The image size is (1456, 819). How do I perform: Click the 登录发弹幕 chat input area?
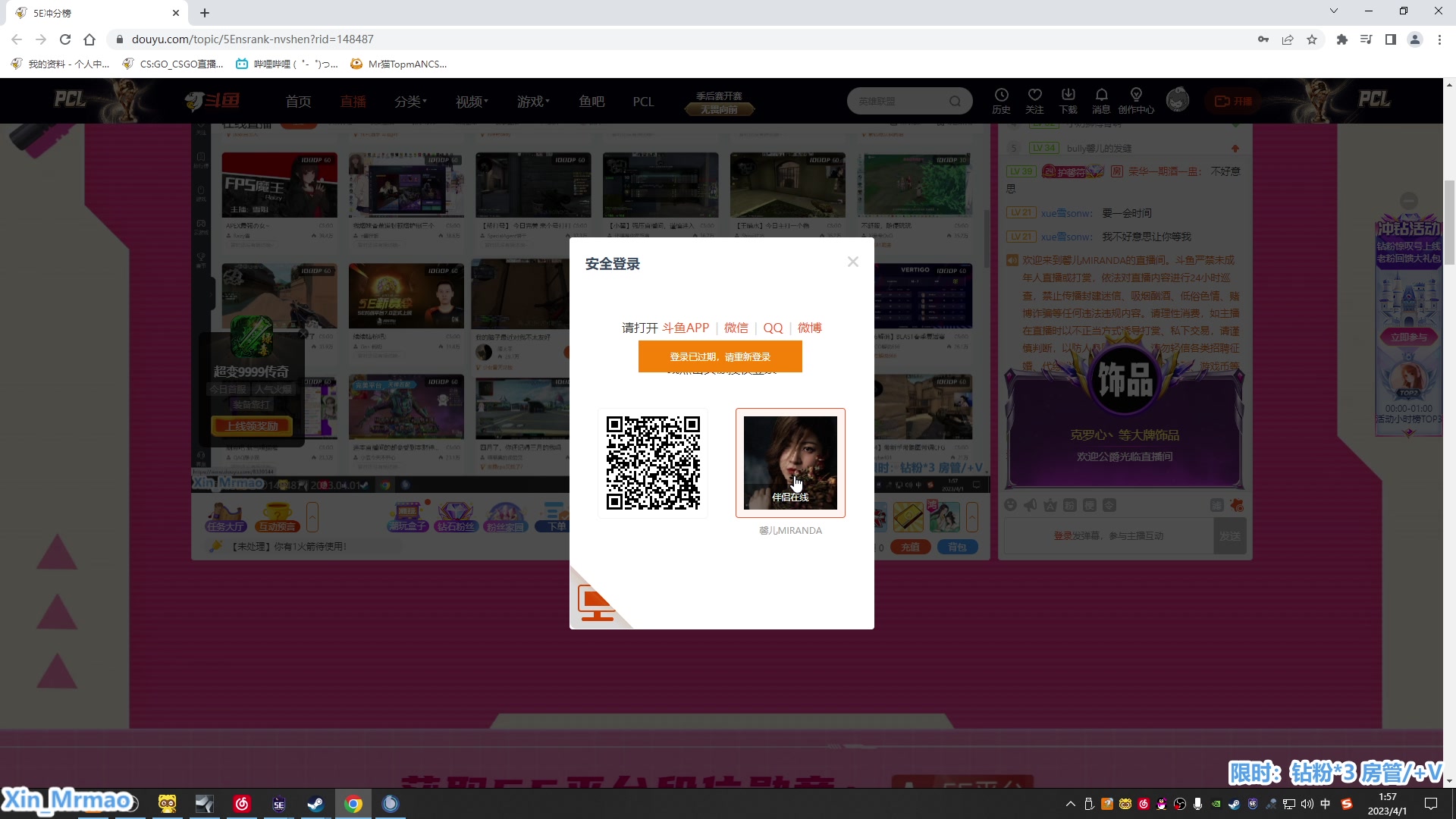pyautogui.click(x=1108, y=536)
